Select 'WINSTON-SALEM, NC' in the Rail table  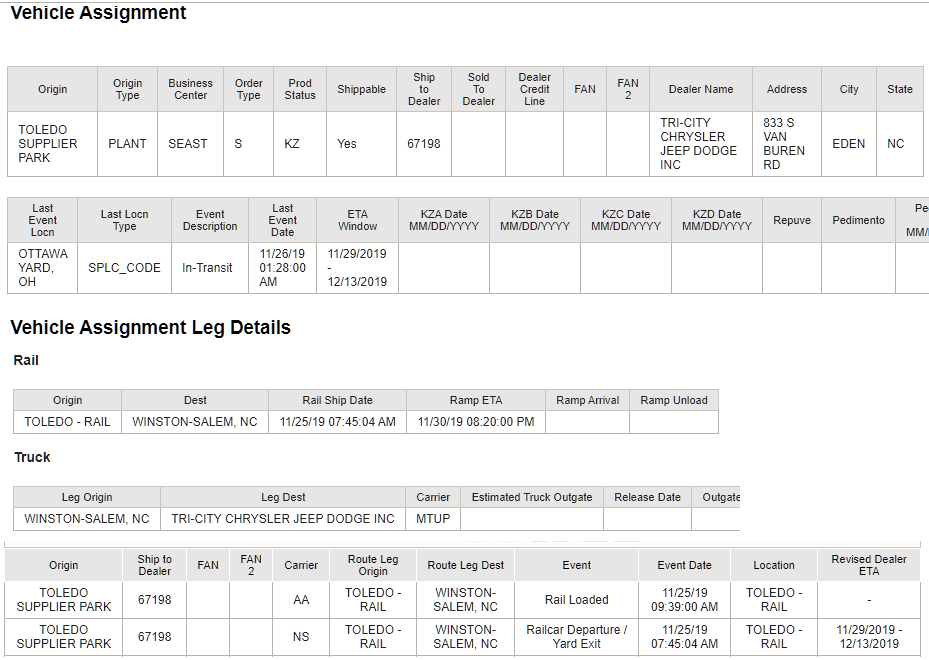(195, 422)
